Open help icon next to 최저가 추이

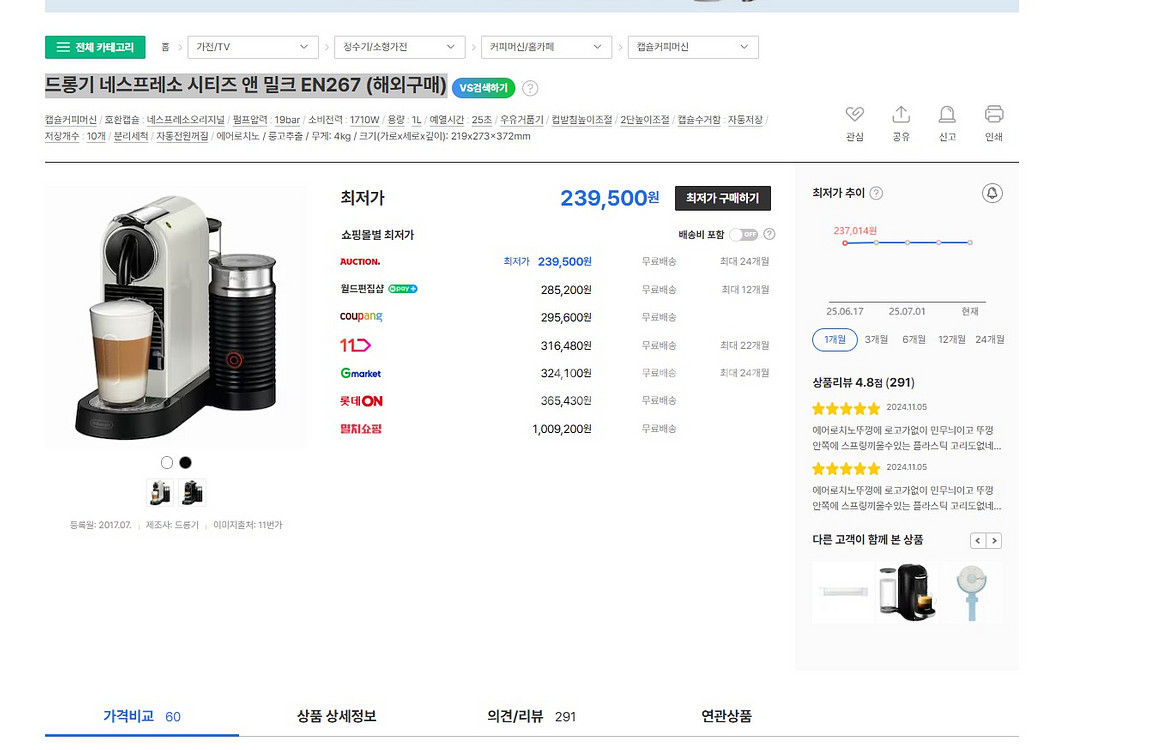click(877, 193)
